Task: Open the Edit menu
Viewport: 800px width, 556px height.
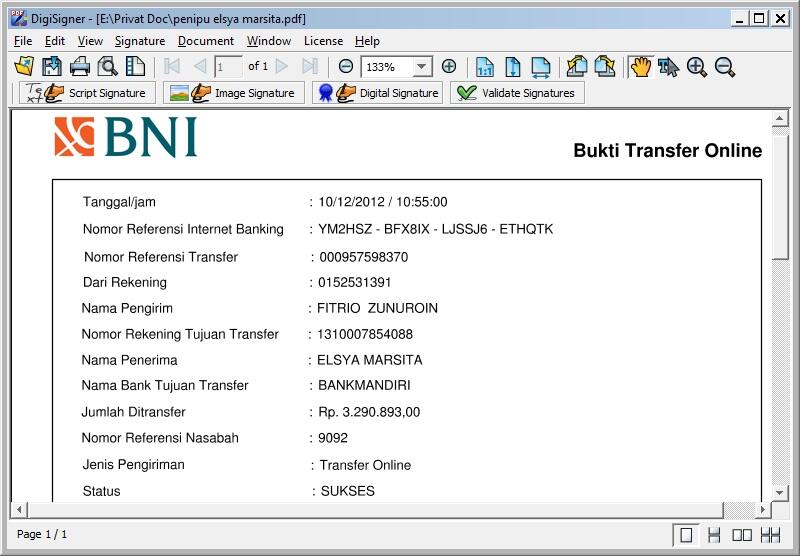Action: click(55, 41)
